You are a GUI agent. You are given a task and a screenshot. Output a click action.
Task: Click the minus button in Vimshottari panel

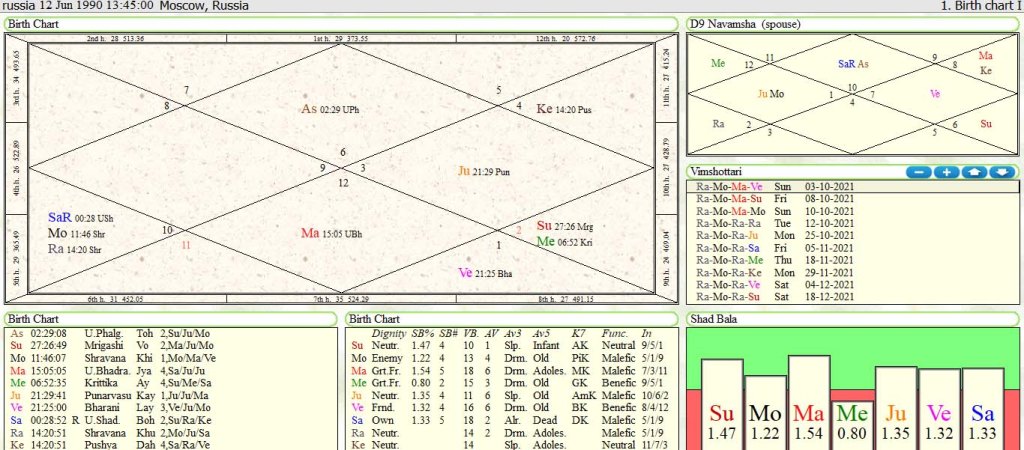click(x=917, y=172)
